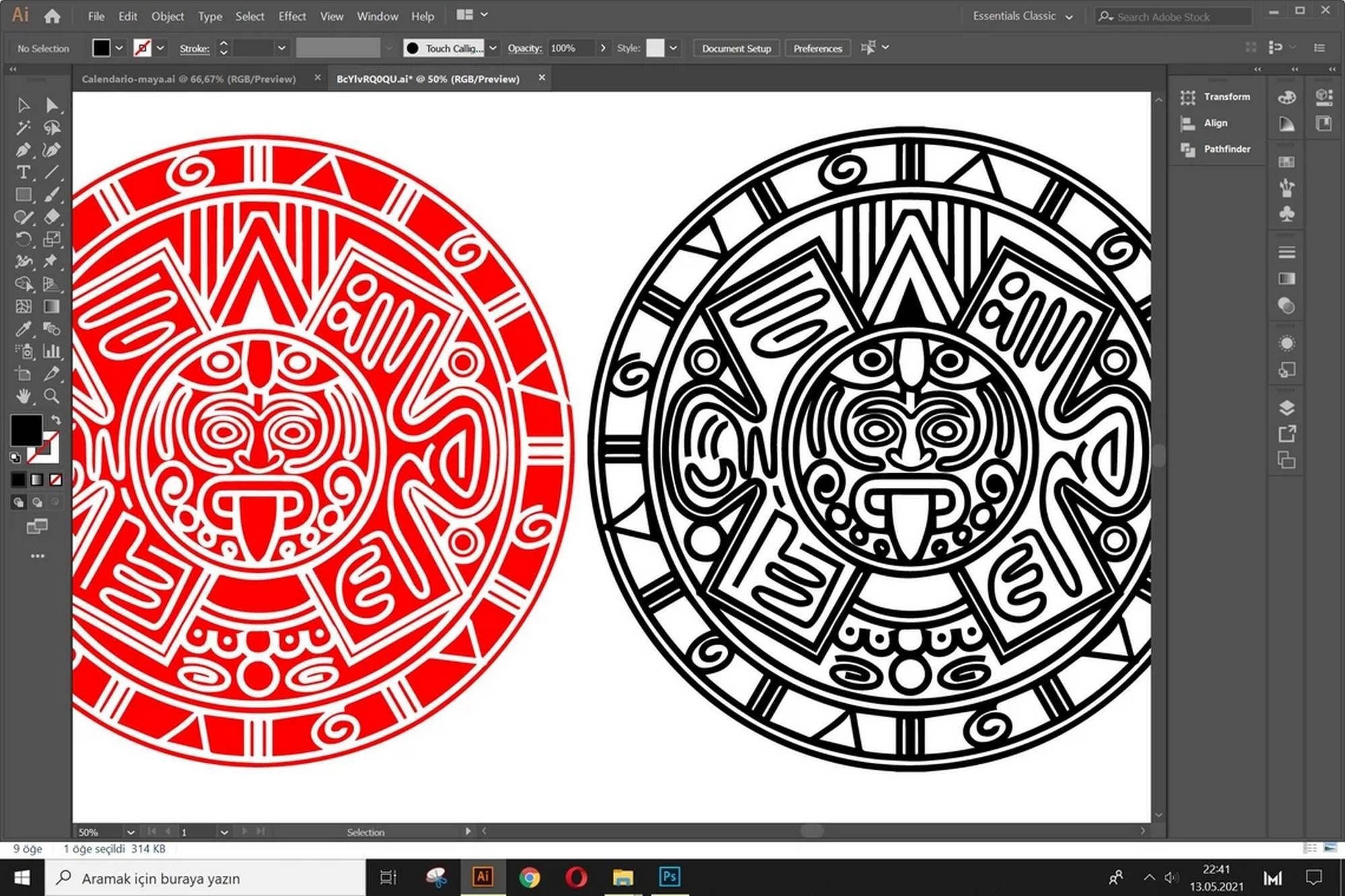
Task: Pick the Paintbrush tool
Action: pos(51,194)
